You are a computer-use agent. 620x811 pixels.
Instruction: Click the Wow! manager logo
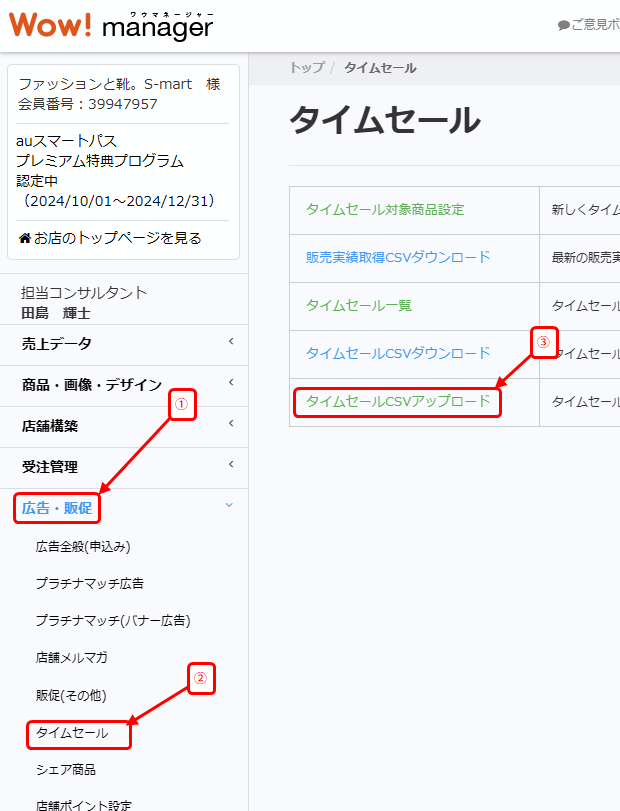(111, 24)
